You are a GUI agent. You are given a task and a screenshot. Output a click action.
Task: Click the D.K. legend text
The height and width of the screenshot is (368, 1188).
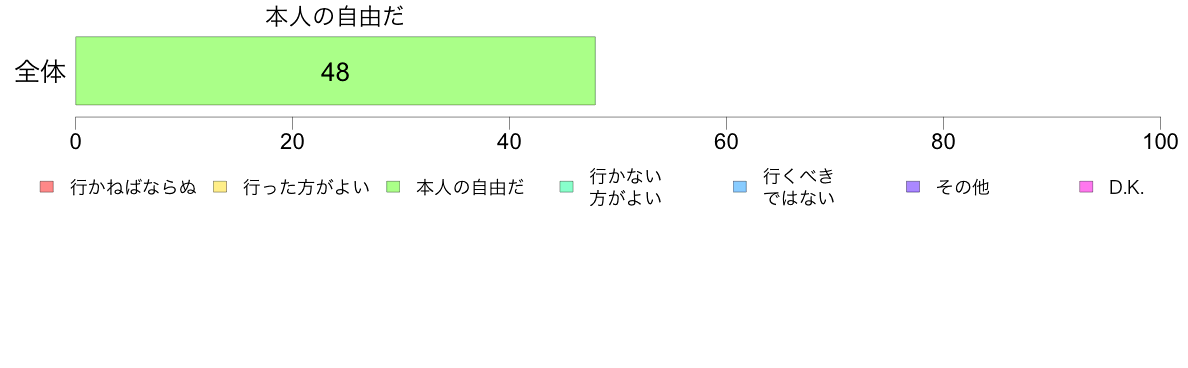[x=1126, y=188]
